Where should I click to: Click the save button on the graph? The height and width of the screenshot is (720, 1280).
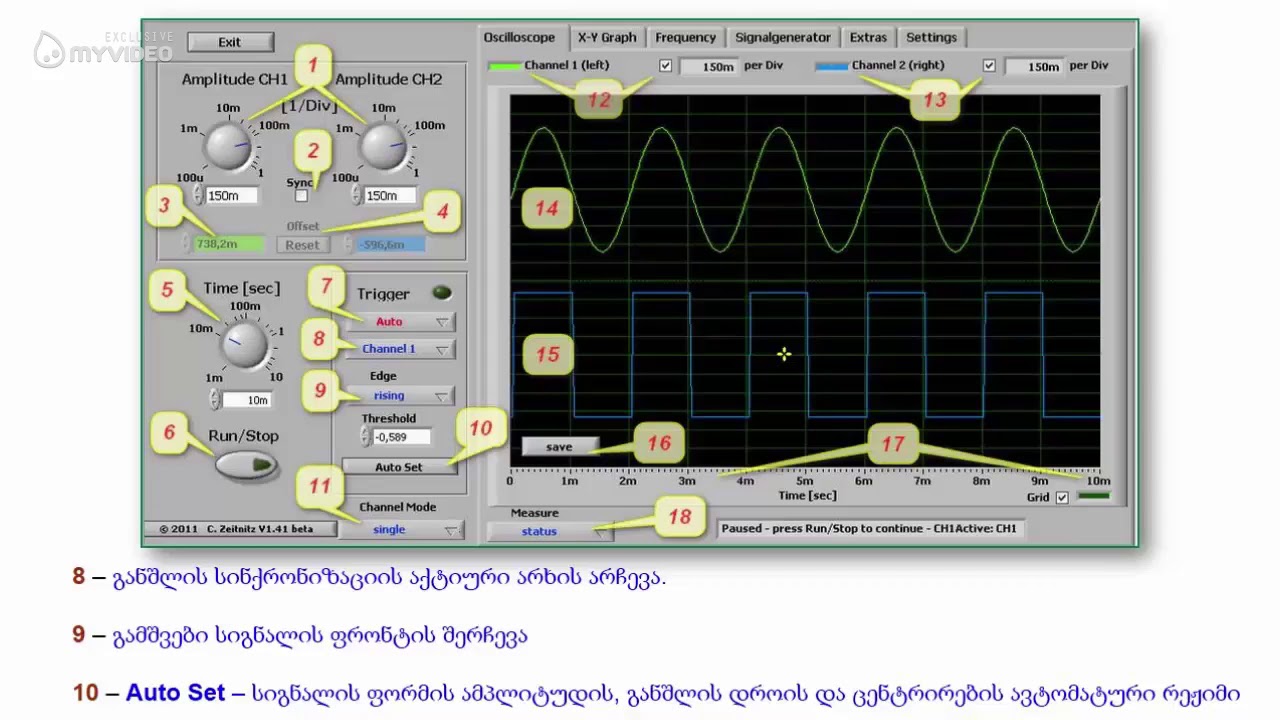(559, 447)
